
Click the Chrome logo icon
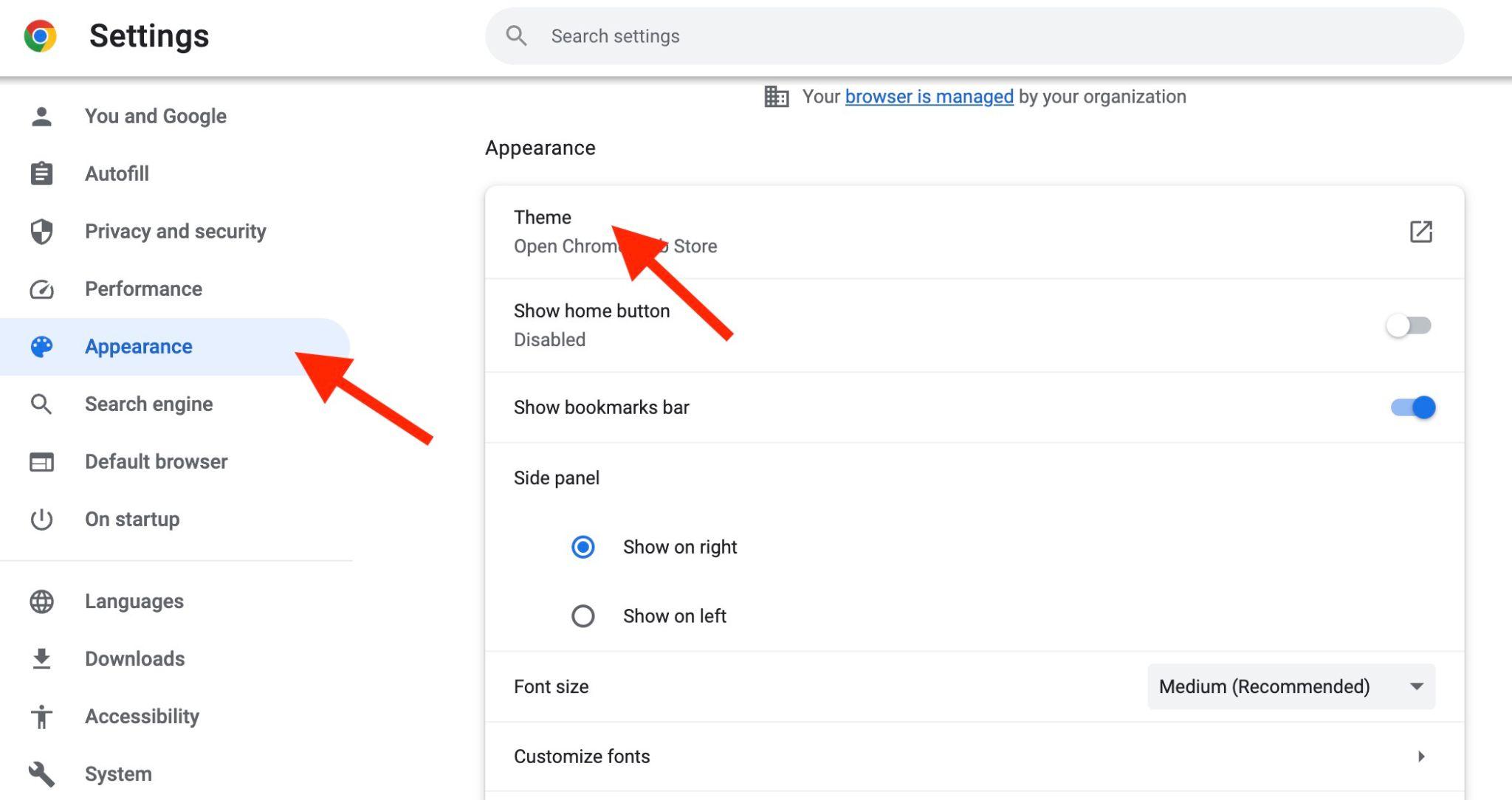coord(40,35)
